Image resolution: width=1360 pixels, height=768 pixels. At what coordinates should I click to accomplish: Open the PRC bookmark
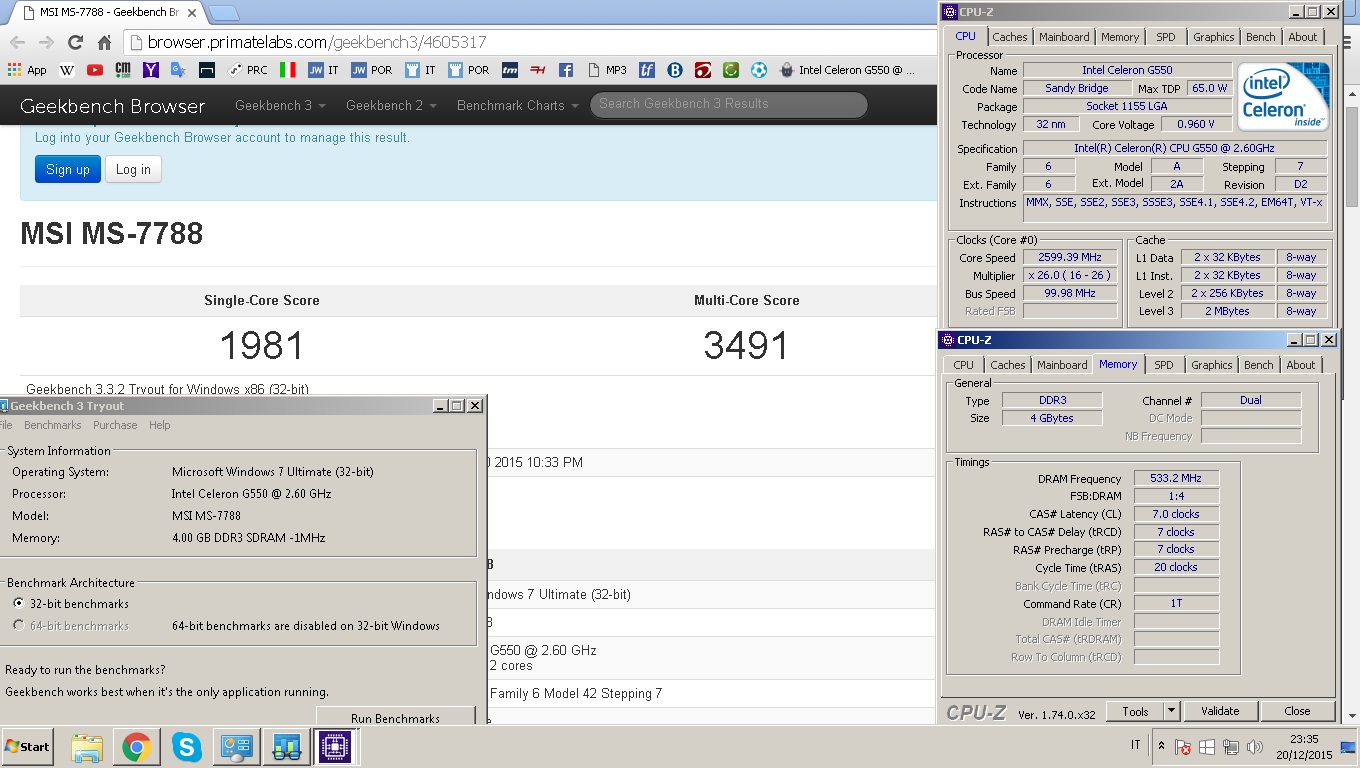(247, 70)
